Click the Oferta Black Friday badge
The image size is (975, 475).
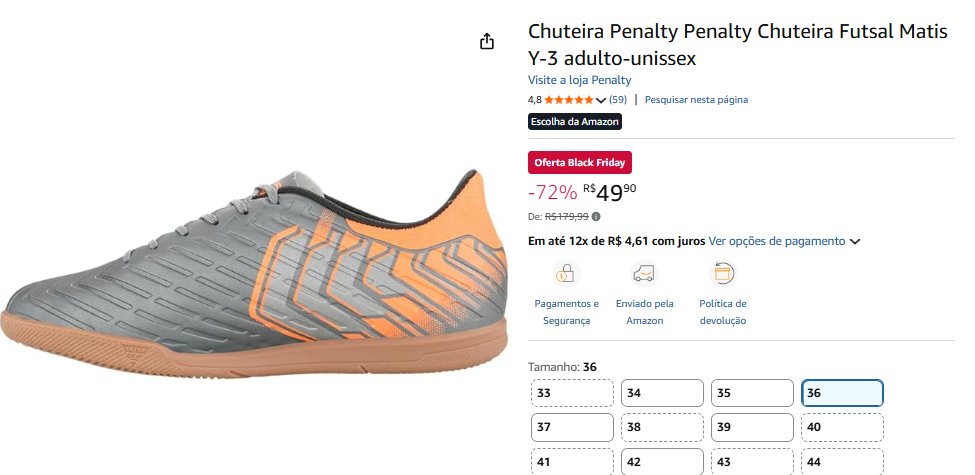click(x=580, y=162)
